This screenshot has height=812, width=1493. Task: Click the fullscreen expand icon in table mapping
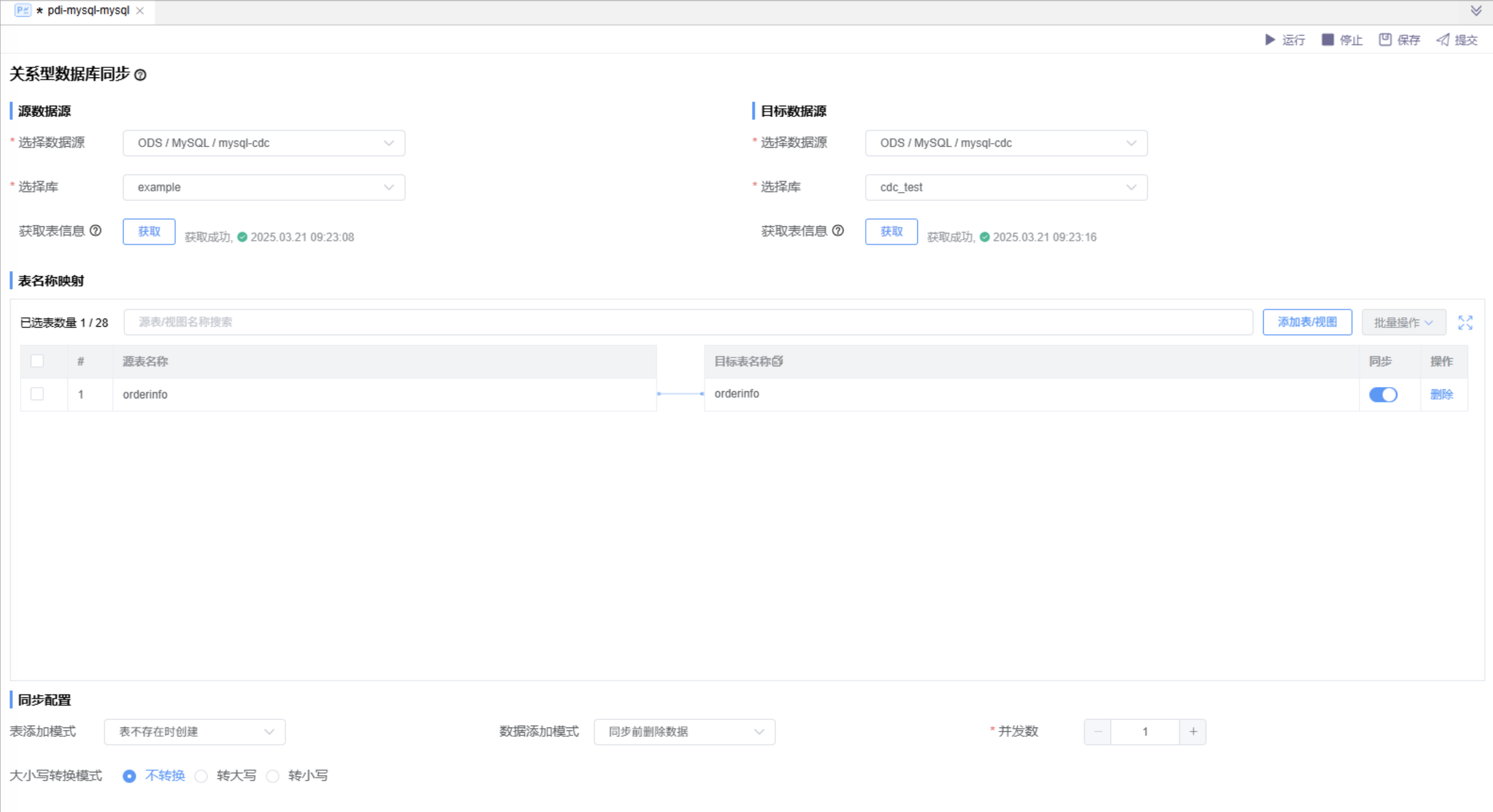click(x=1465, y=323)
